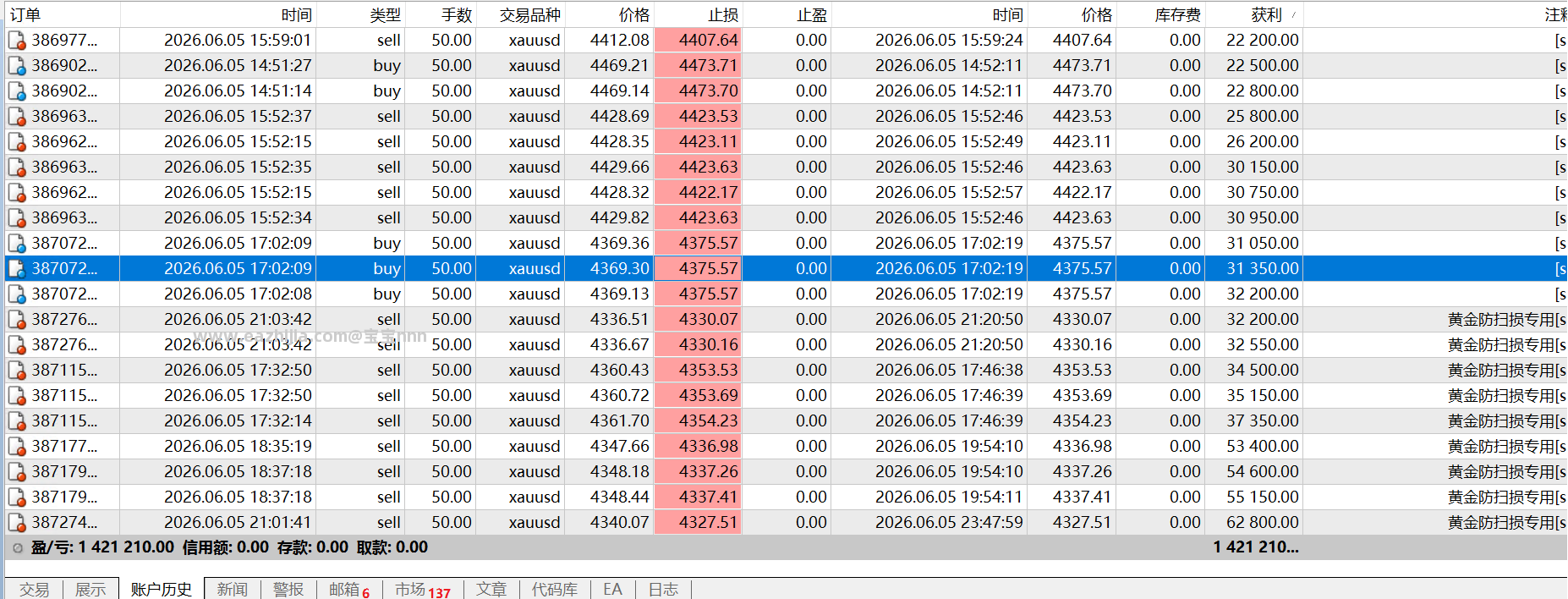Screen dimensions: 1568x599
Task: Open the 市场 tab showing 137
Action: [423, 590]
